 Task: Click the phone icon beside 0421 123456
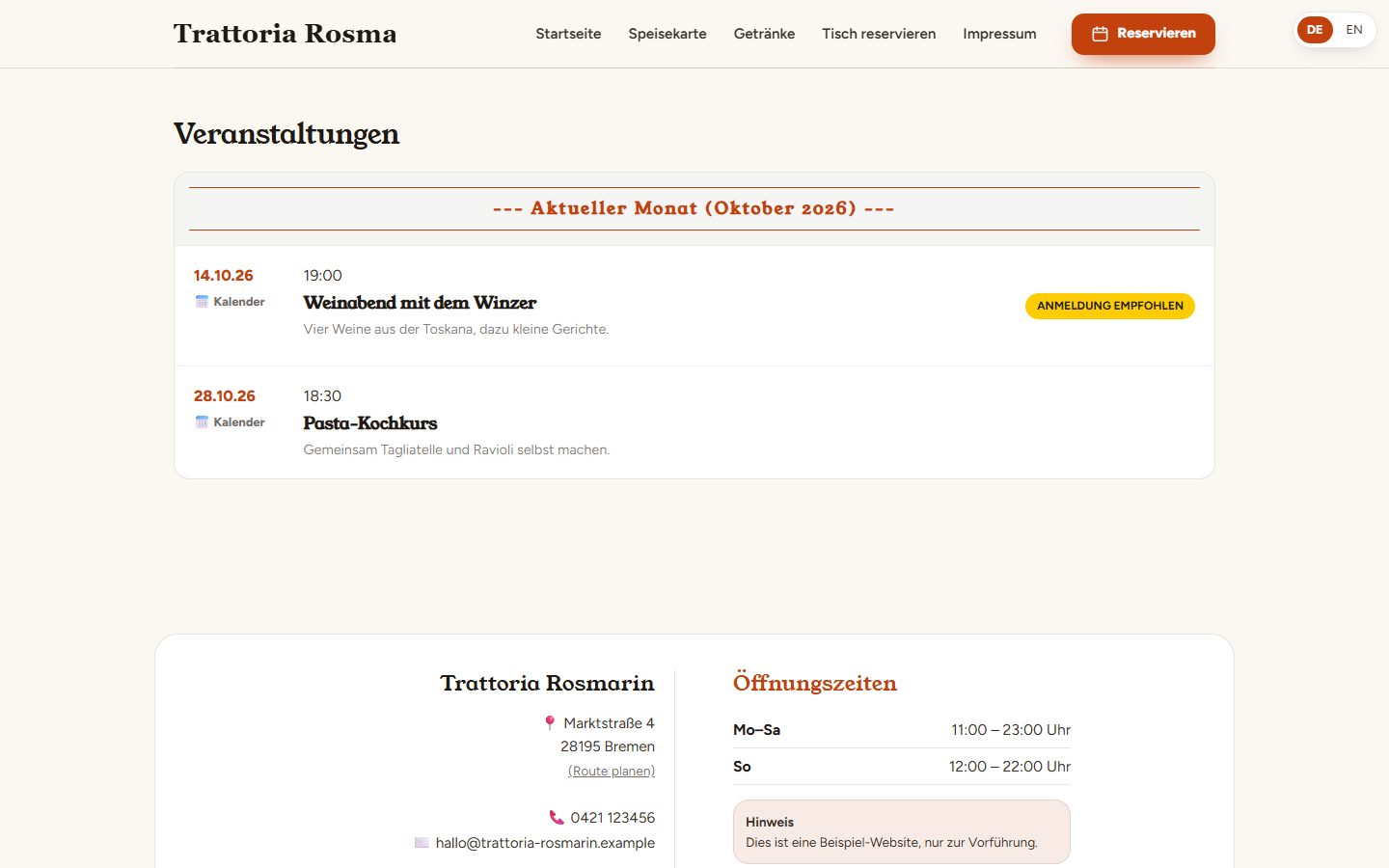click(x=557, y=818)
